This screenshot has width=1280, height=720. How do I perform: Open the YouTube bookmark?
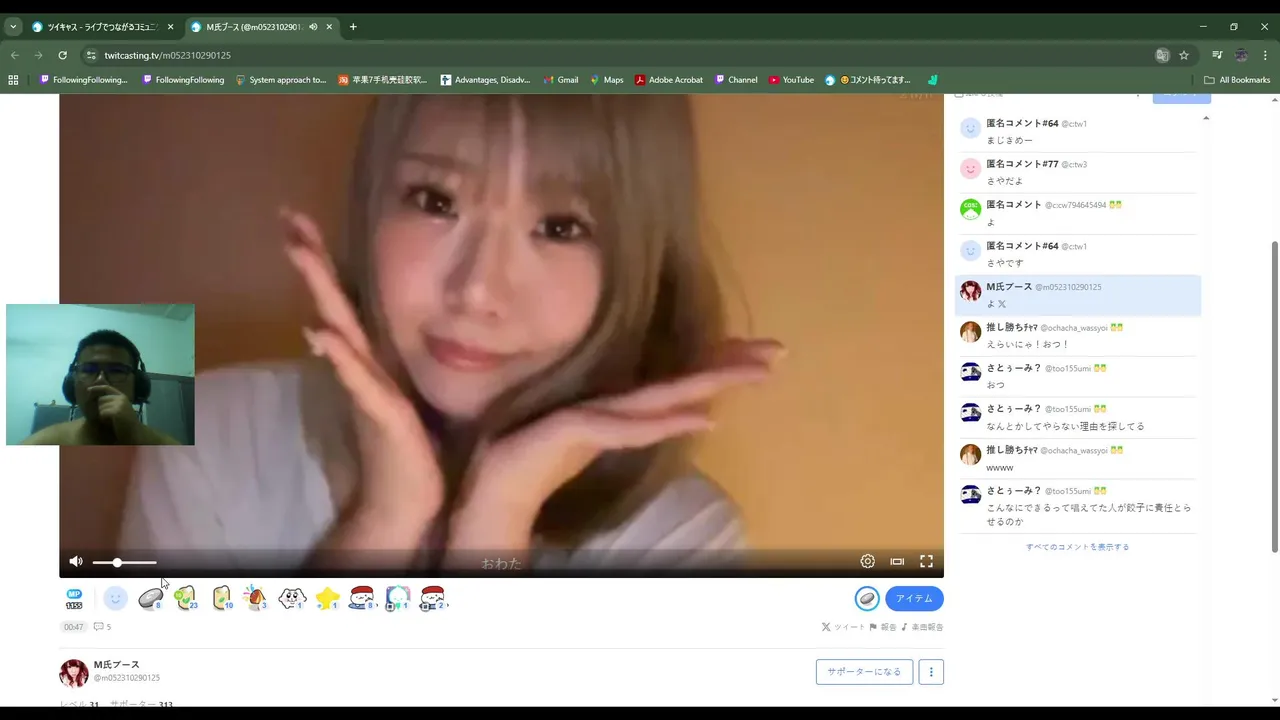(791, 80)
